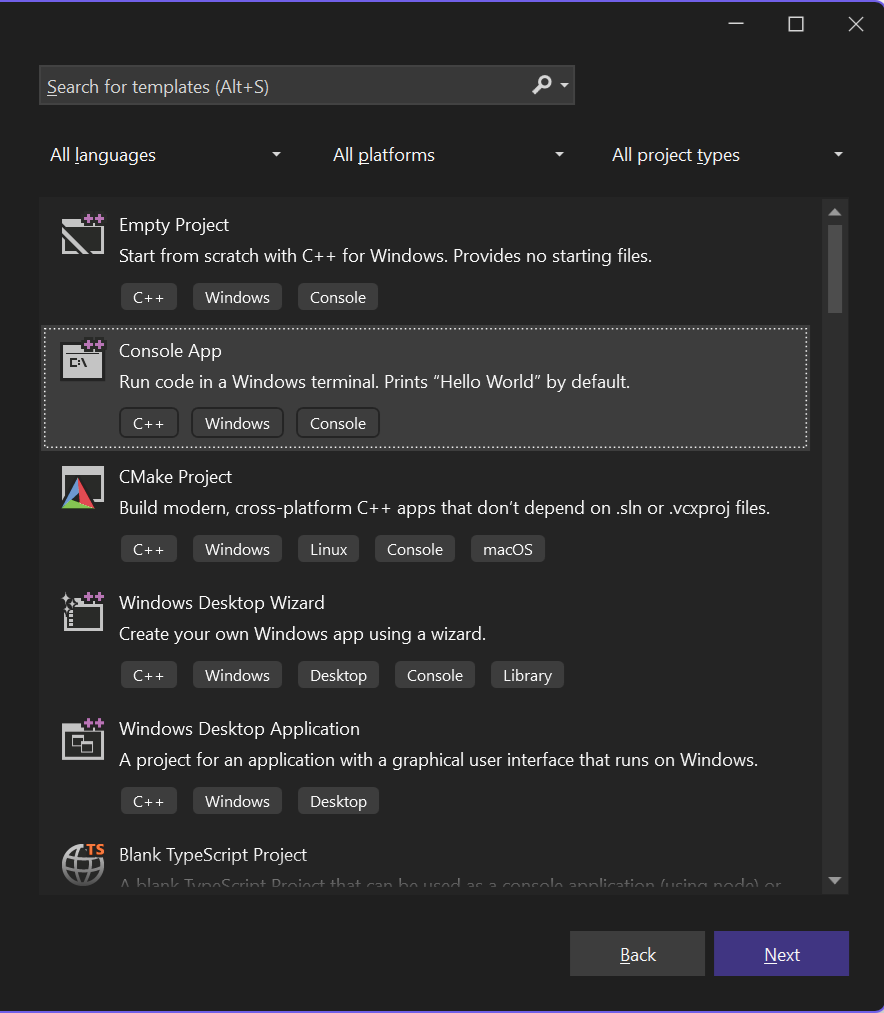Select the Console App list entry
This screenshot has width=884, height=1013.
[425, 387]
